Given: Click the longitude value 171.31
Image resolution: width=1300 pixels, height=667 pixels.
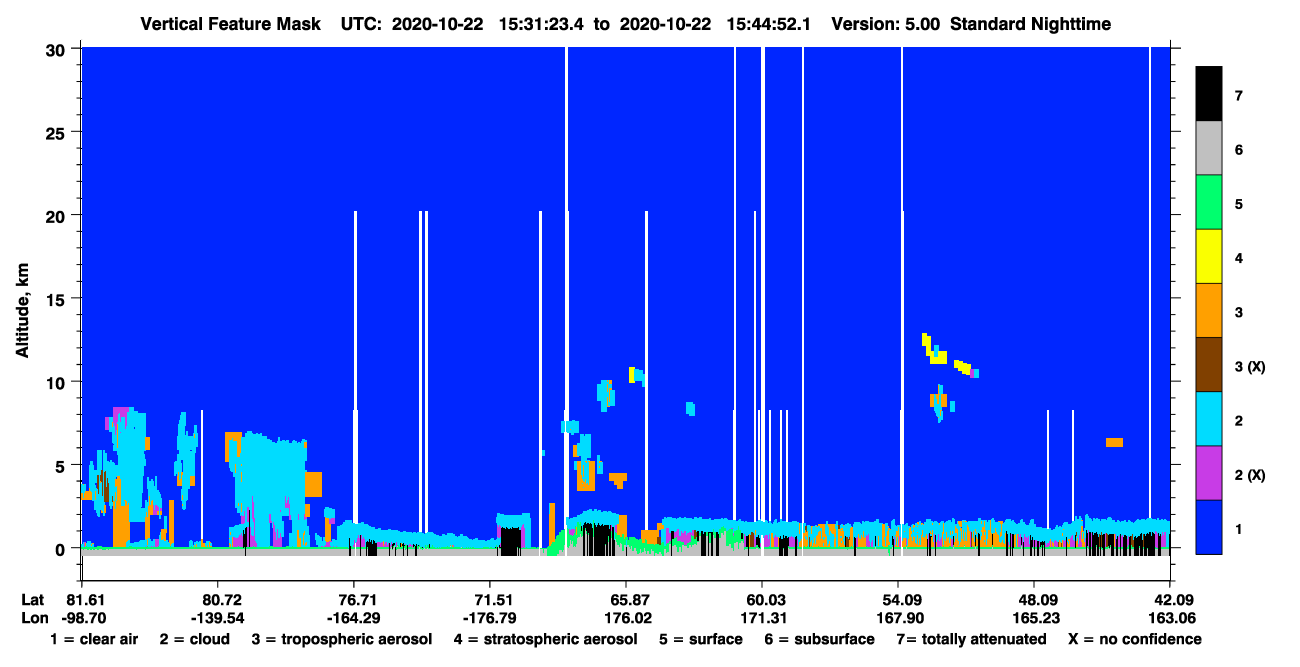Looking at the screenshot, I should point(762,618).
